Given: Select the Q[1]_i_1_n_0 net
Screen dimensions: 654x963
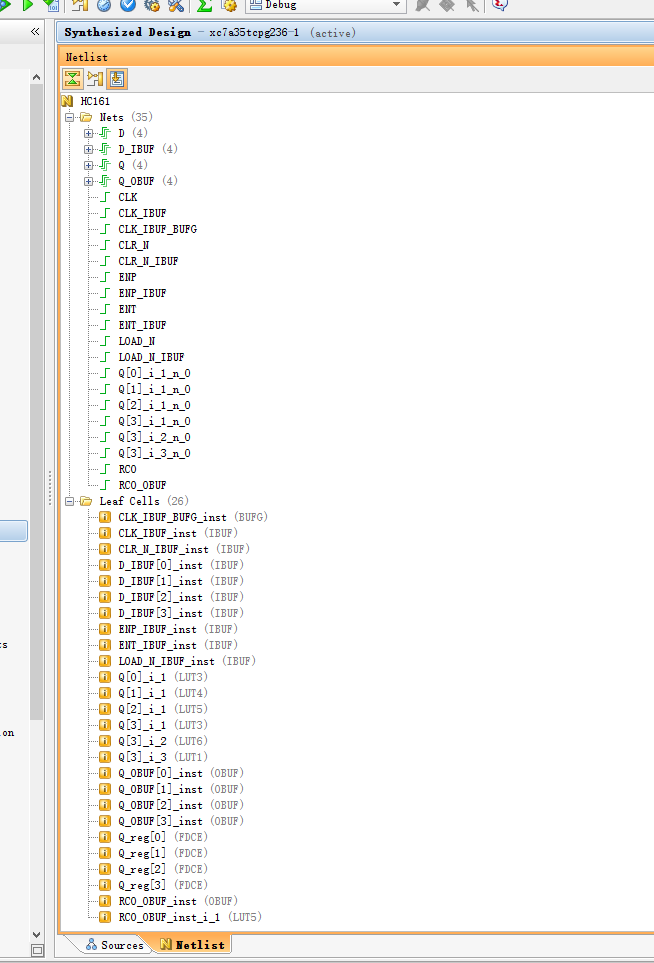Looking at the screenshot, I should click(154, 389).
